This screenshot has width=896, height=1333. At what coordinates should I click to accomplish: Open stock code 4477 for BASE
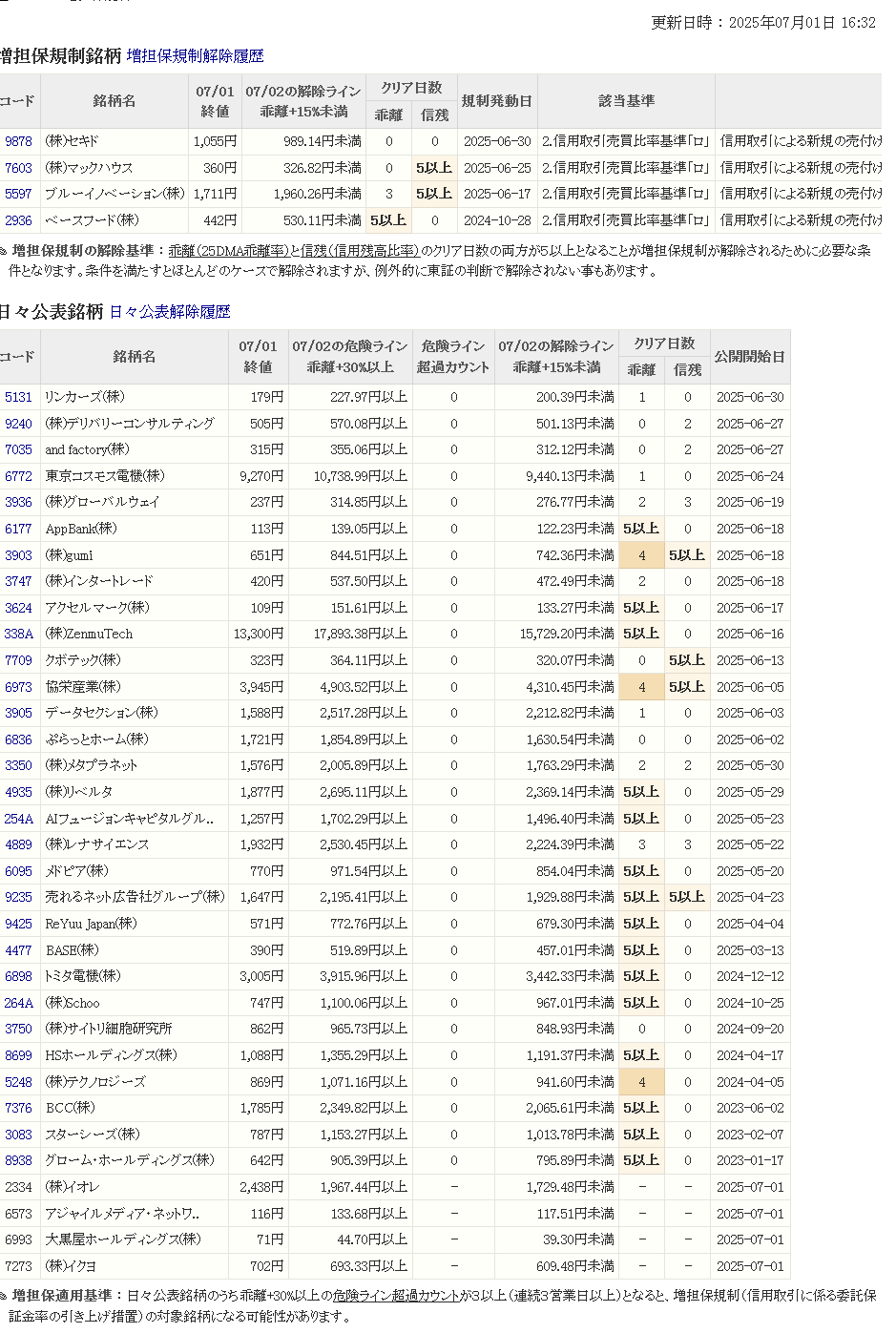click(18, 950)
